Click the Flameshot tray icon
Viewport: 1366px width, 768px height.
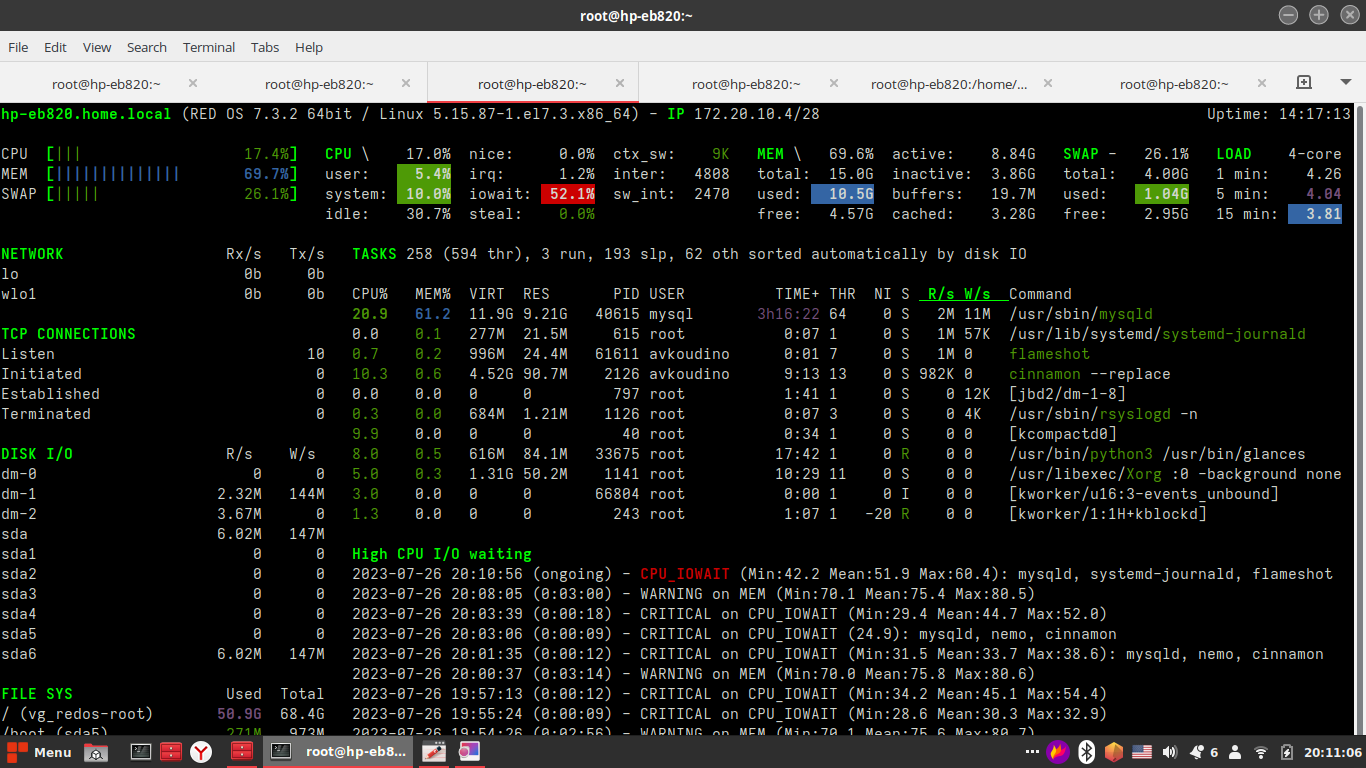pos(1058,752)
